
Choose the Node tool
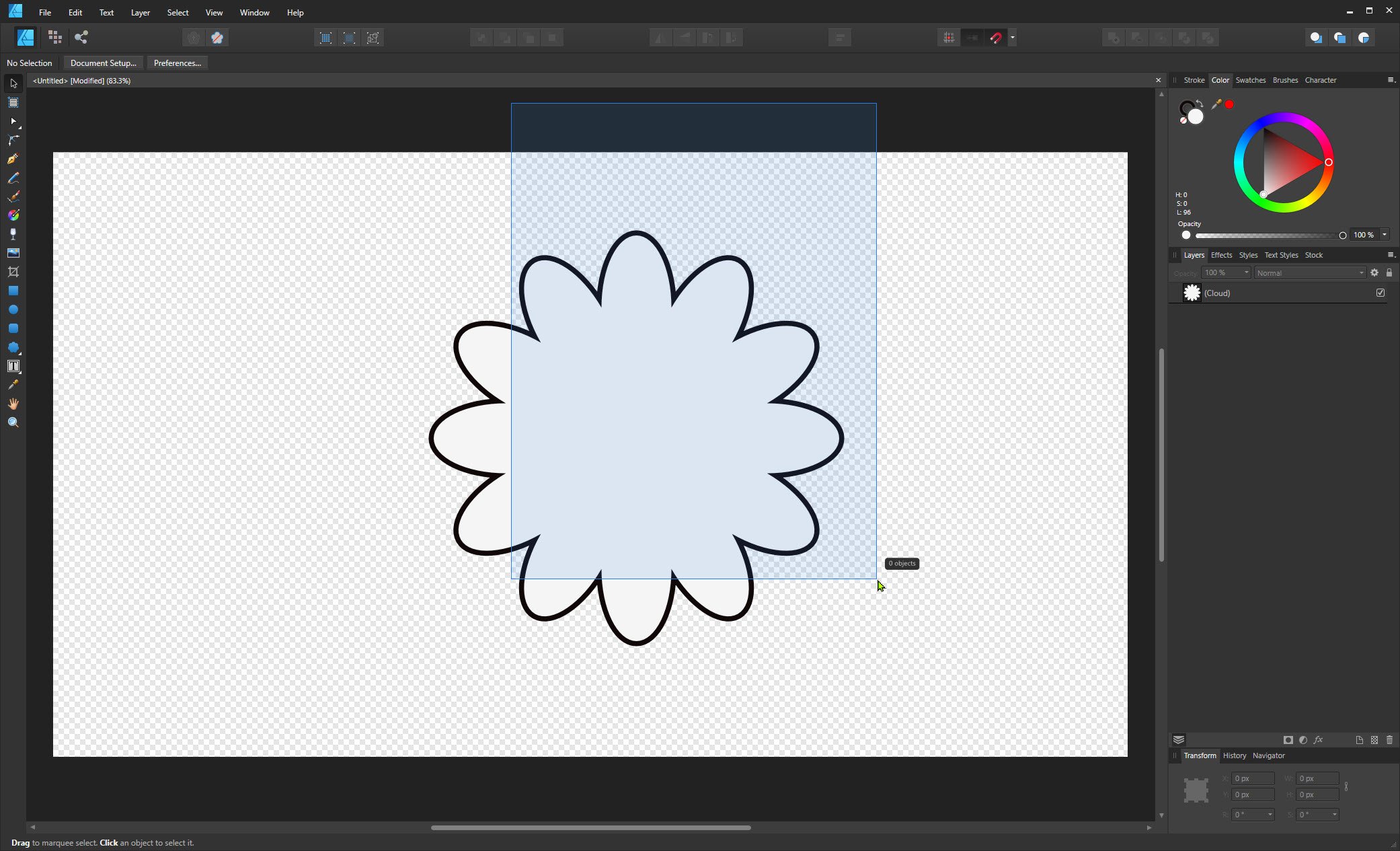tap(13, 121)
